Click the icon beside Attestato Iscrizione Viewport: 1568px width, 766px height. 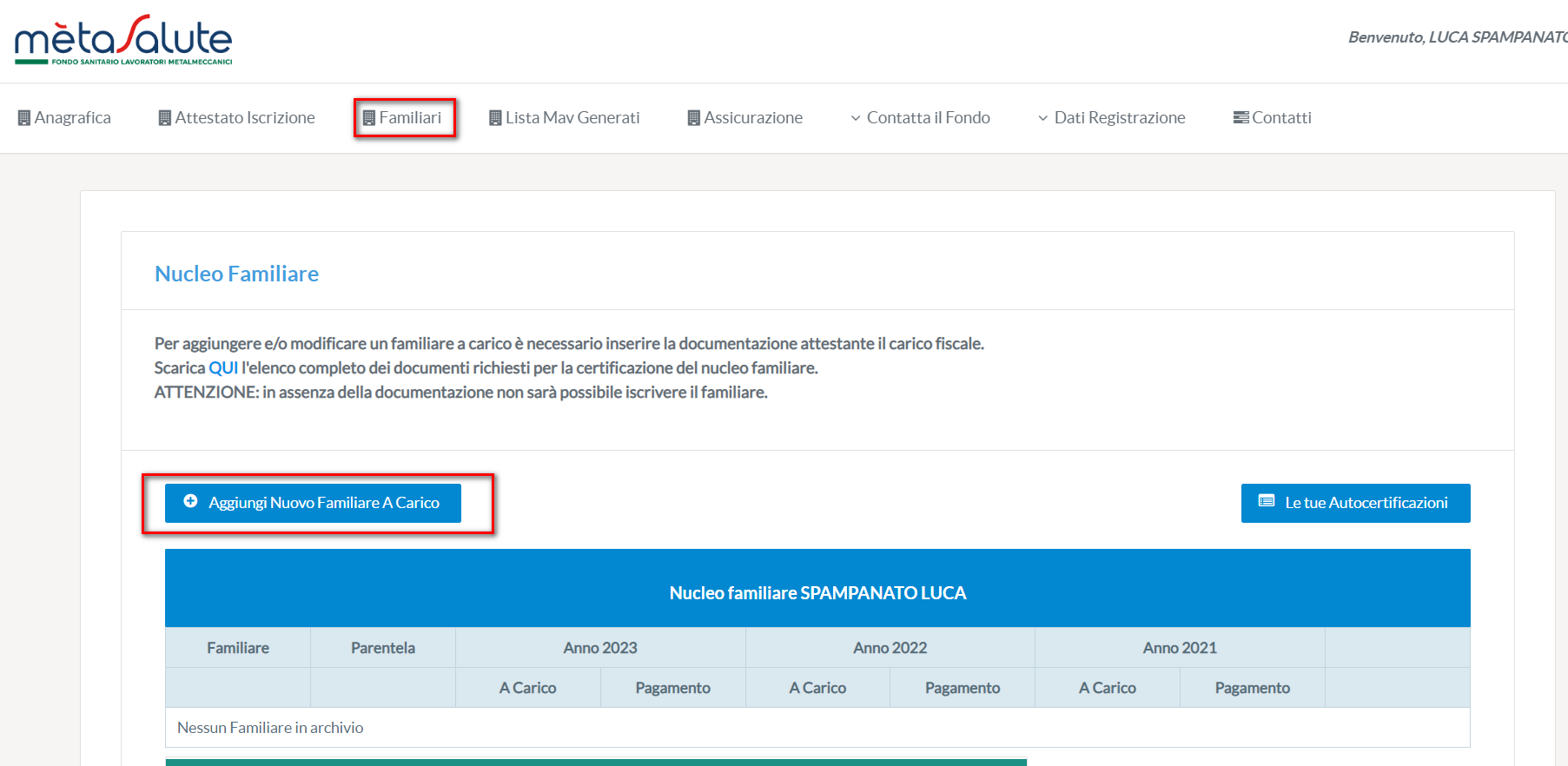click(164, 118)
